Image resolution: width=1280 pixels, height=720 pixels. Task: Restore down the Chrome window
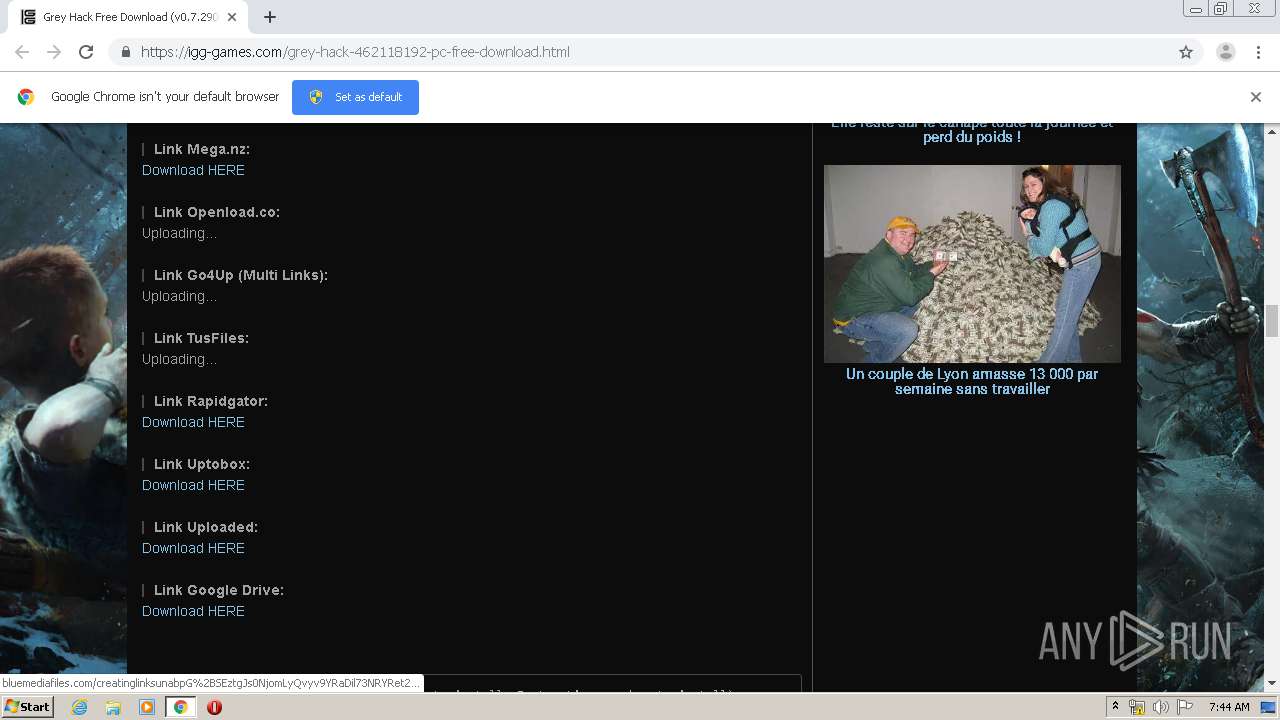pos(1221,9)
